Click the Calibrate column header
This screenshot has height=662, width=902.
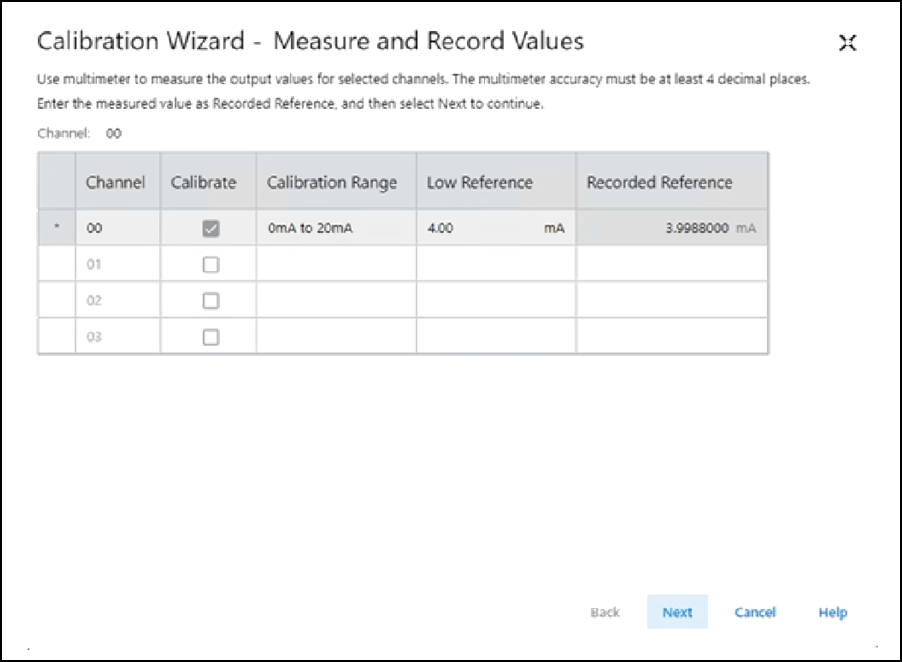pos(208,182)
